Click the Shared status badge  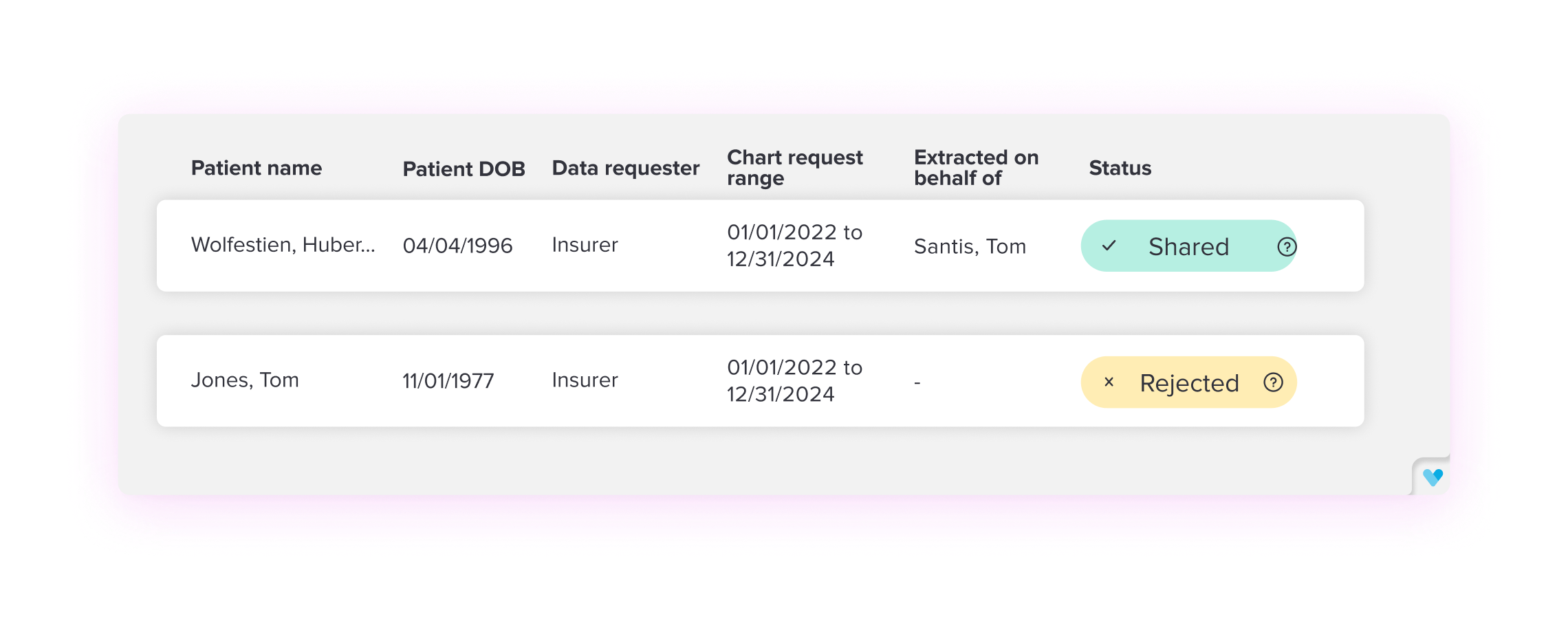pos(1188,246)
